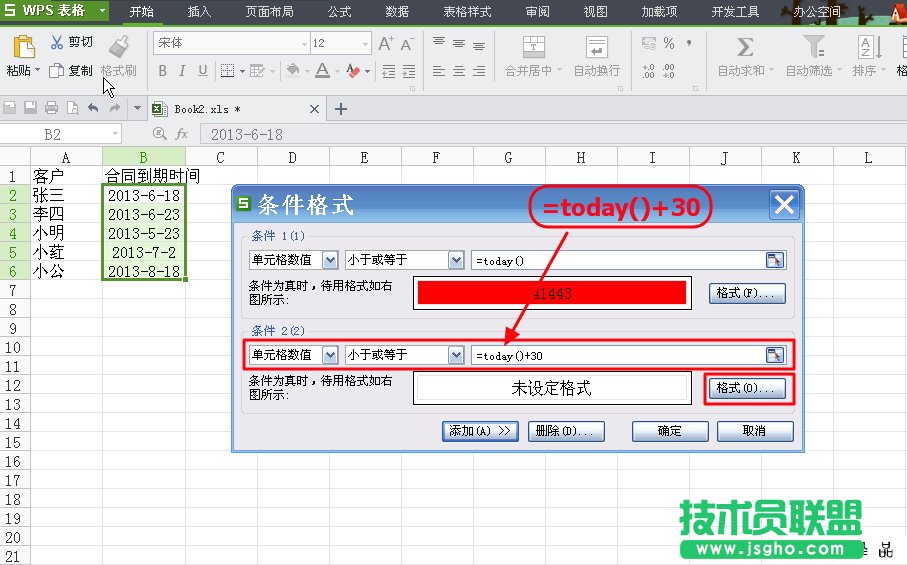
Task: Decrease font size with A- icon
Action: [407, 43]
